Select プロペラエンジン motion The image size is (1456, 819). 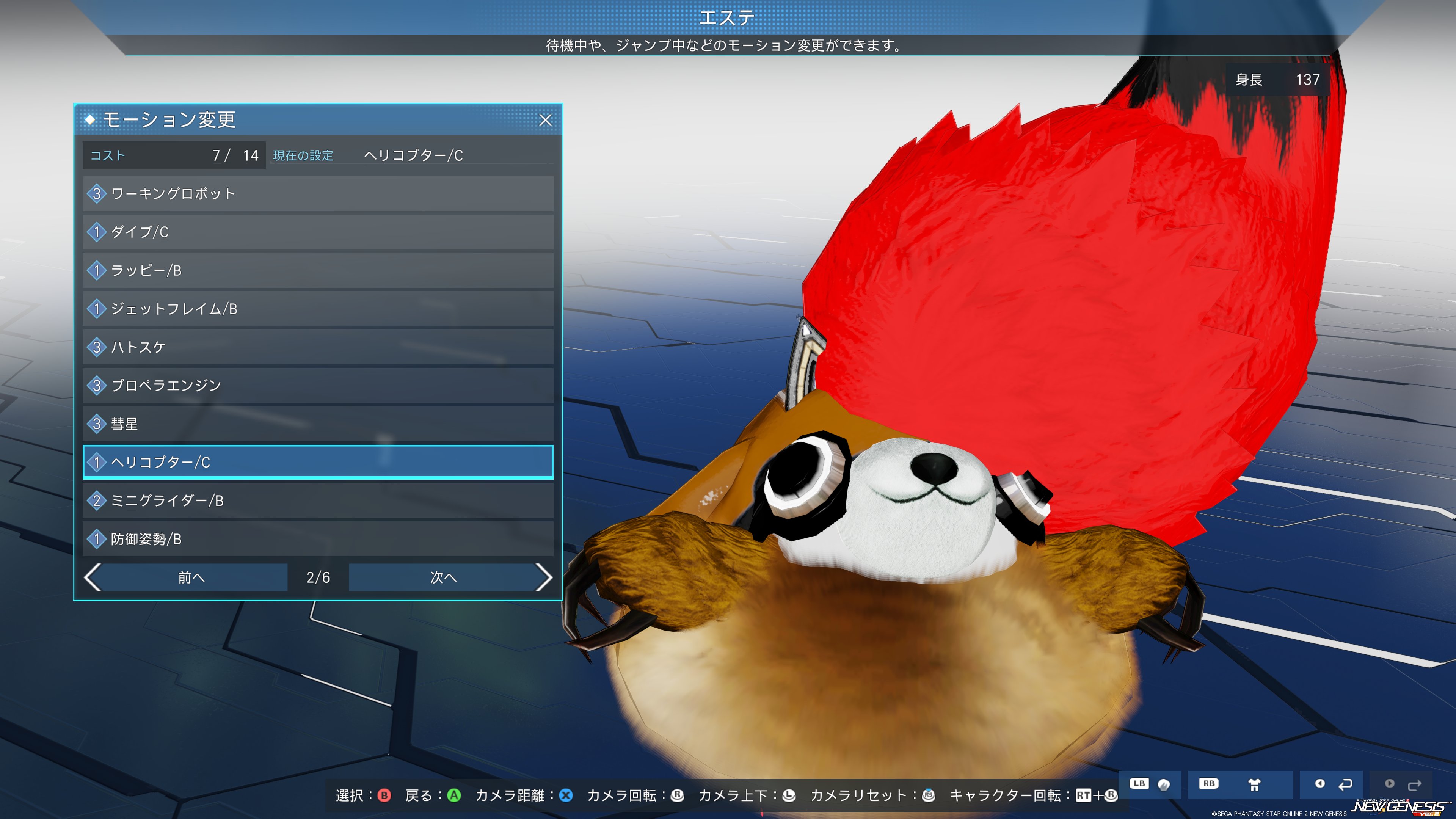click(x=318, y=386)
